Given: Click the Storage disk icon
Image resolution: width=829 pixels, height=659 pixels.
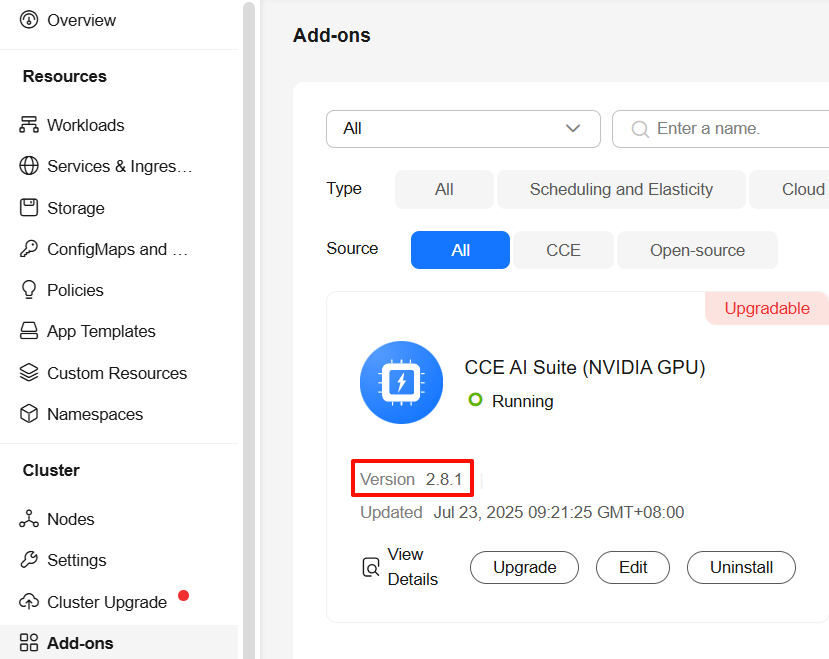Looking at the screenshot, I should [29, 207].
